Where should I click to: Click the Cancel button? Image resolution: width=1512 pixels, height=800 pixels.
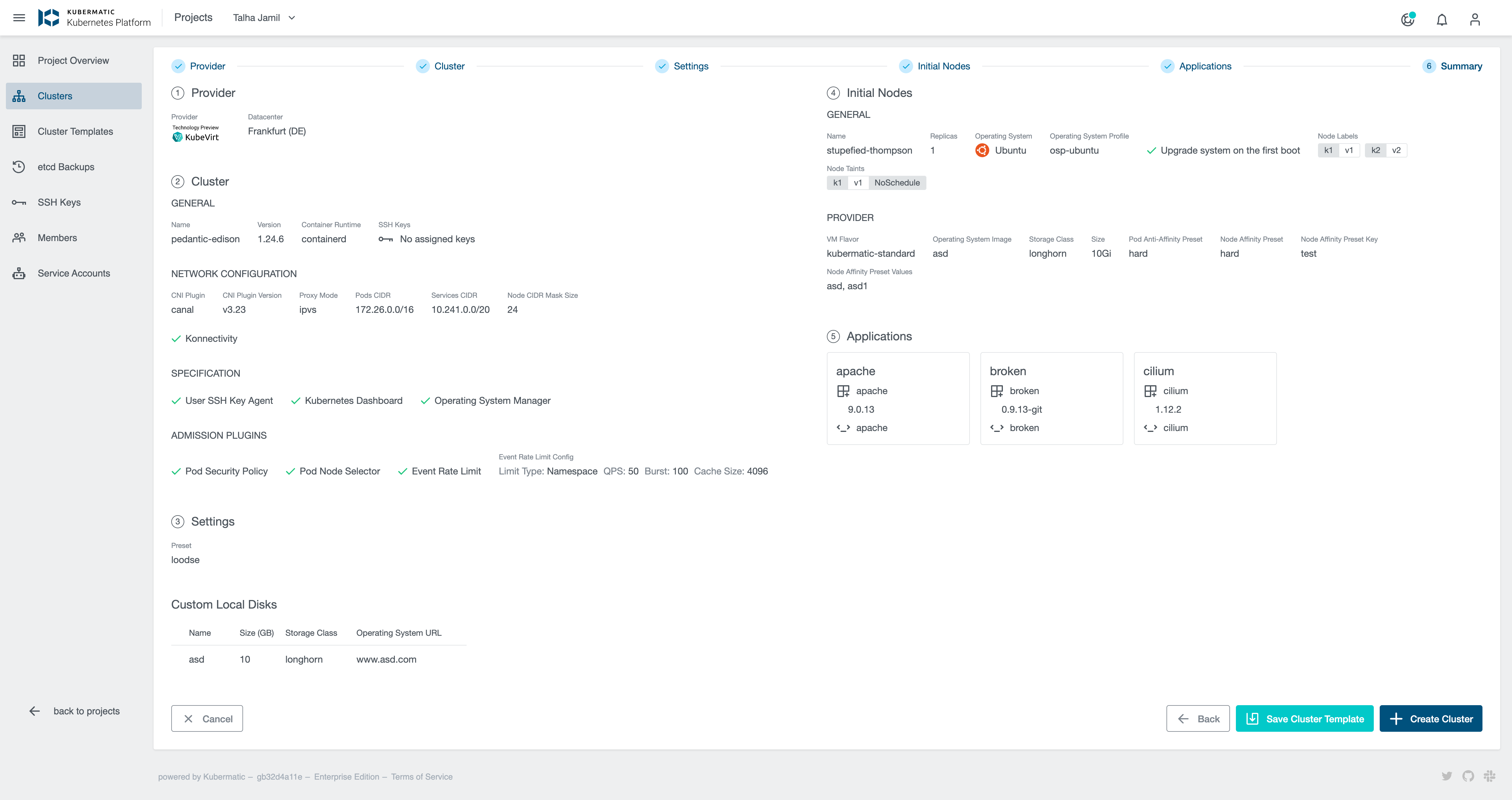(207, 718)
